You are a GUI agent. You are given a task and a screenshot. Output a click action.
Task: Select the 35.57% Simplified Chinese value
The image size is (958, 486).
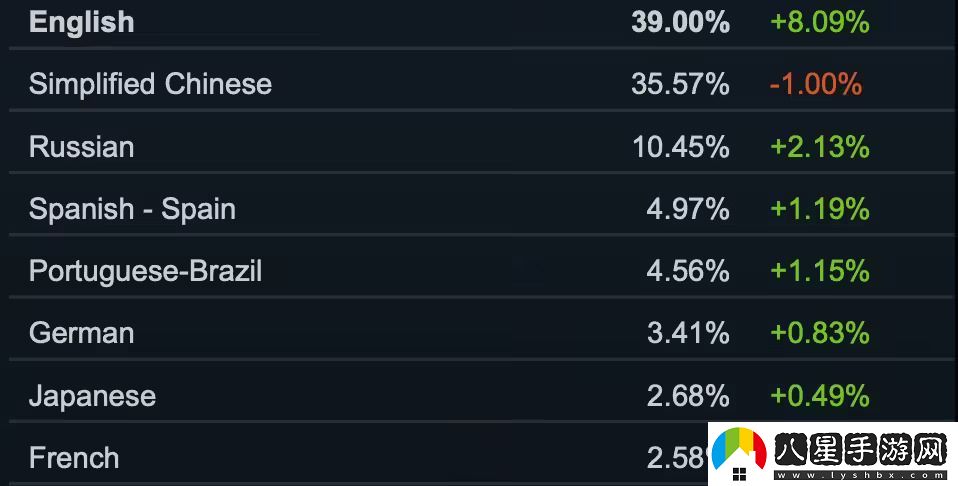coord(680,84)
